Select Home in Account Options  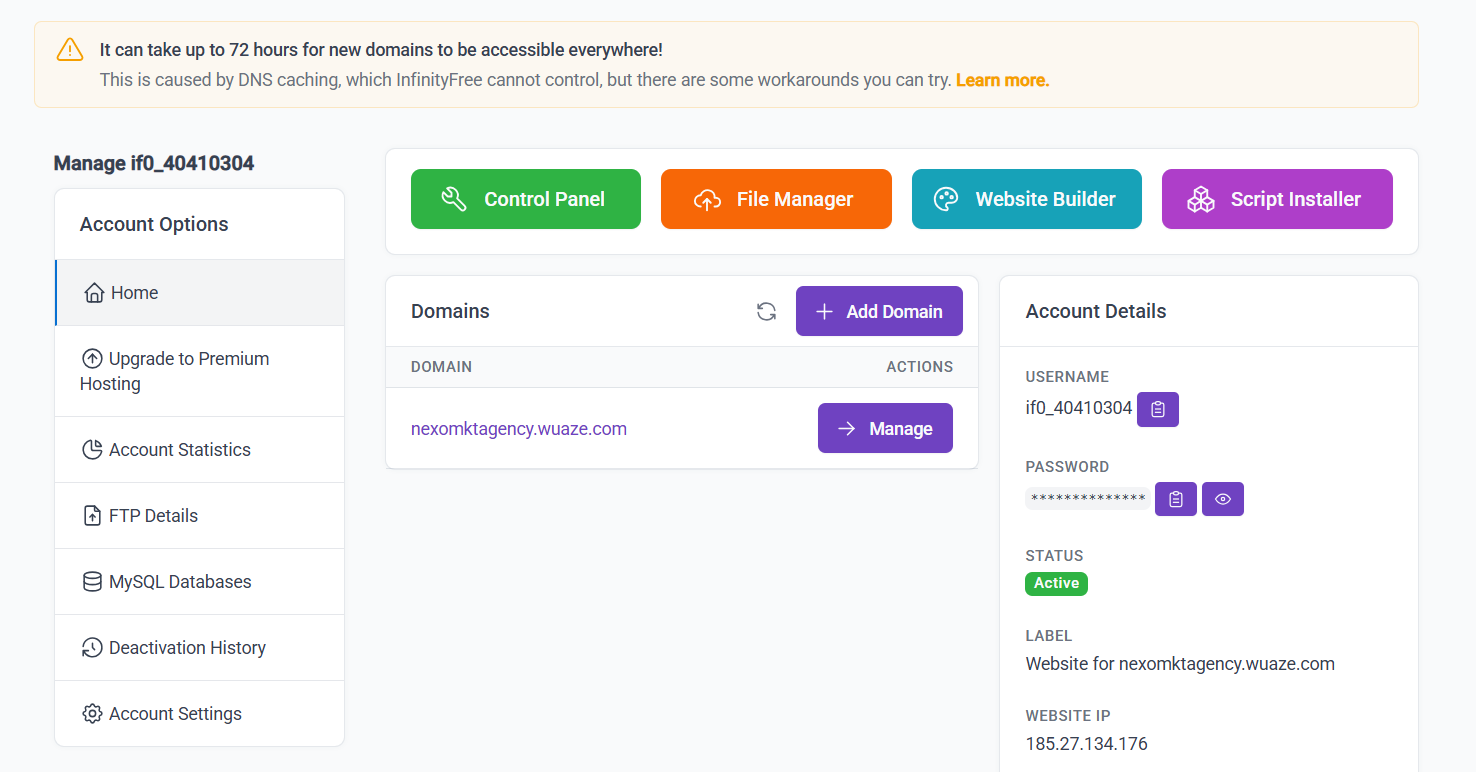point(134,293)
